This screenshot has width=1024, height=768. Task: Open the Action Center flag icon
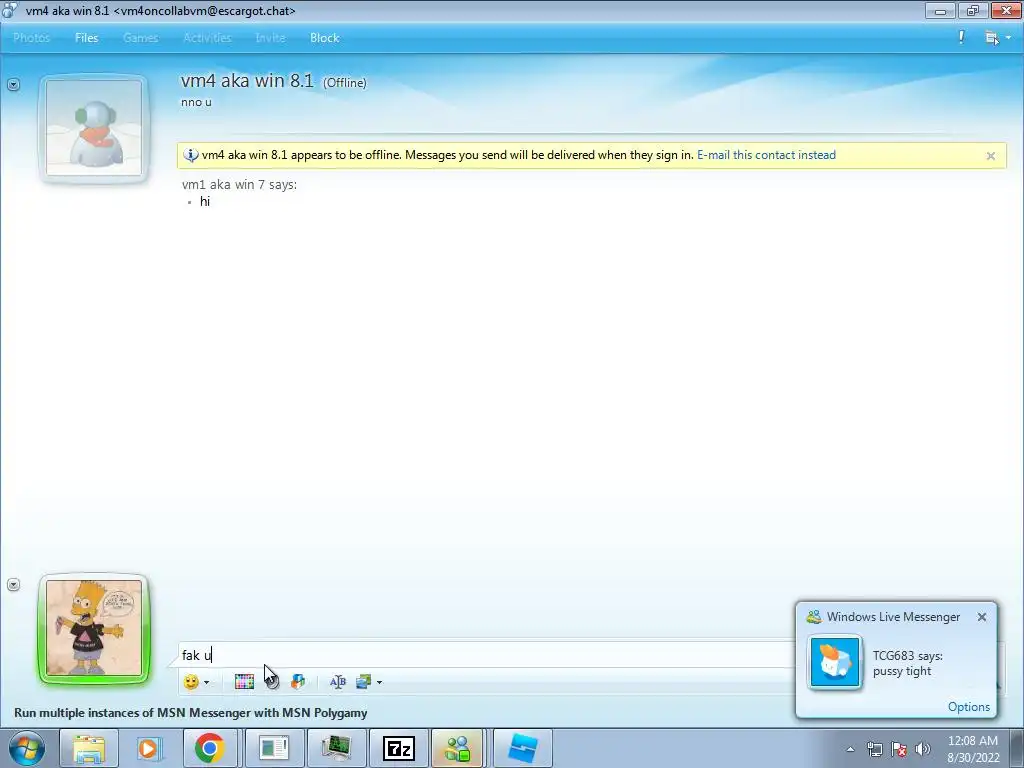[899, 749]
